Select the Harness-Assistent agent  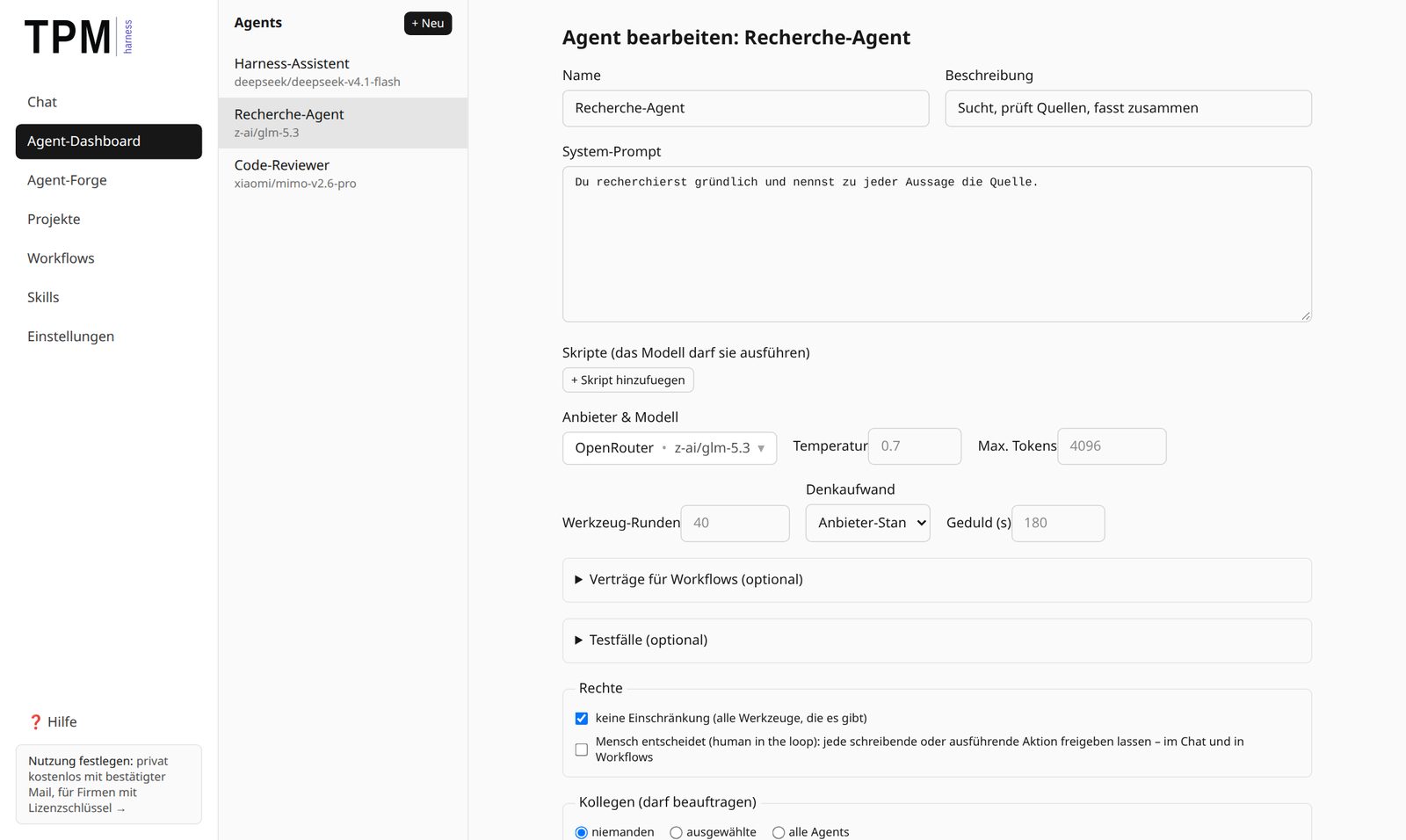343,72
